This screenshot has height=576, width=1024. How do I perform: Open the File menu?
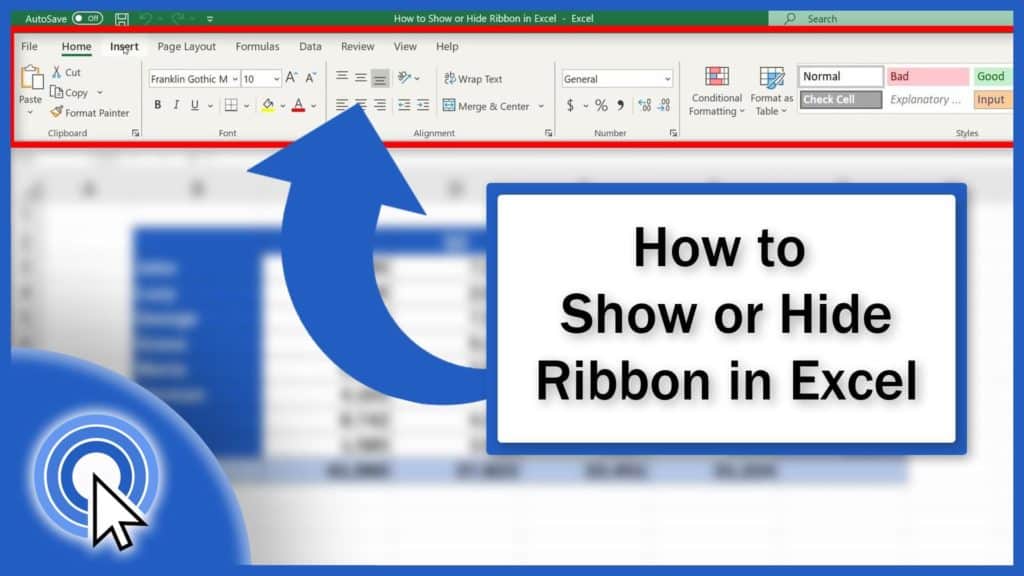(x=29, y=46)
